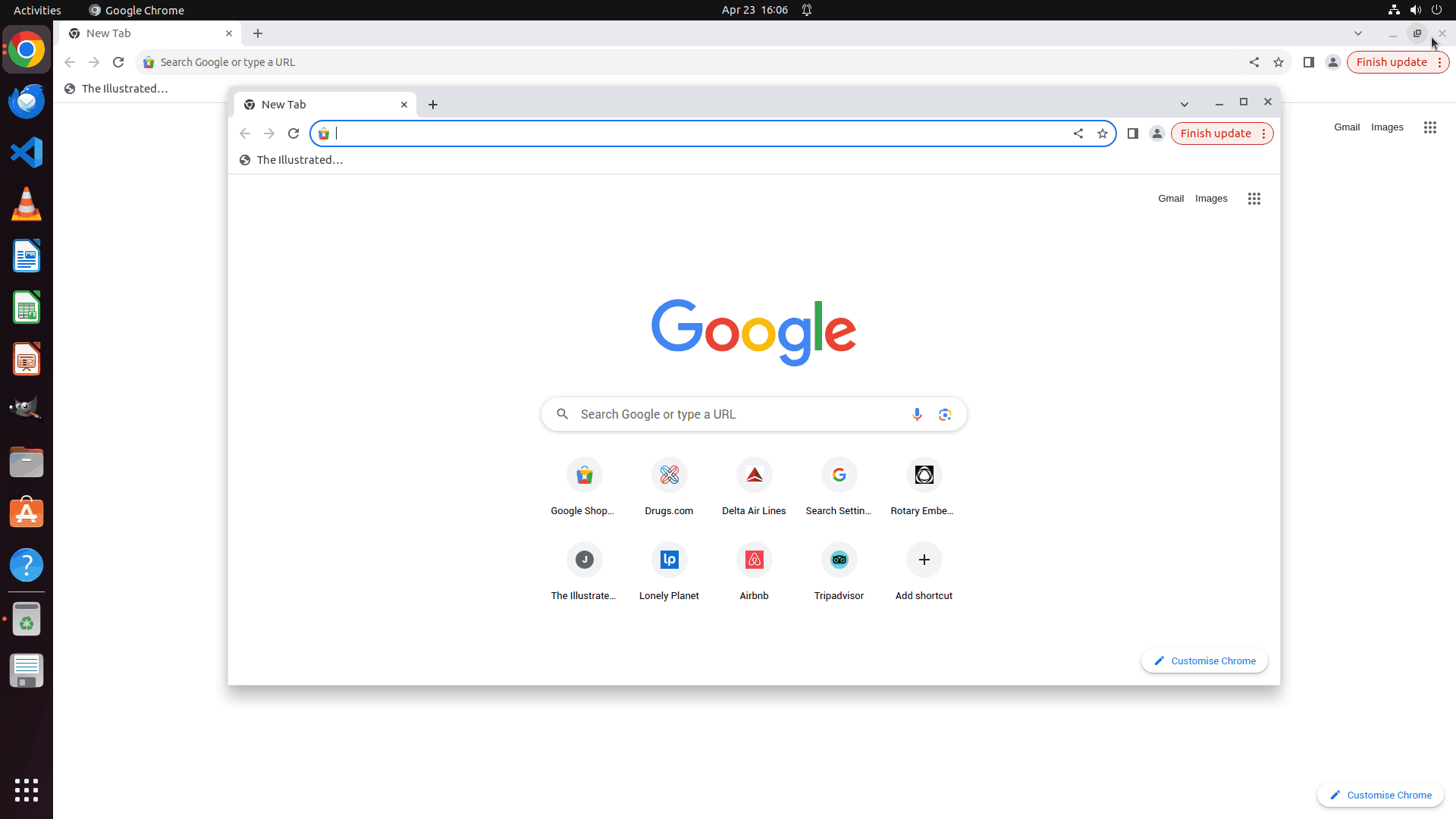Expand the inner window's tab list chevron
The height and width of the screenshot is (819, 1456).
(1185, 104)
